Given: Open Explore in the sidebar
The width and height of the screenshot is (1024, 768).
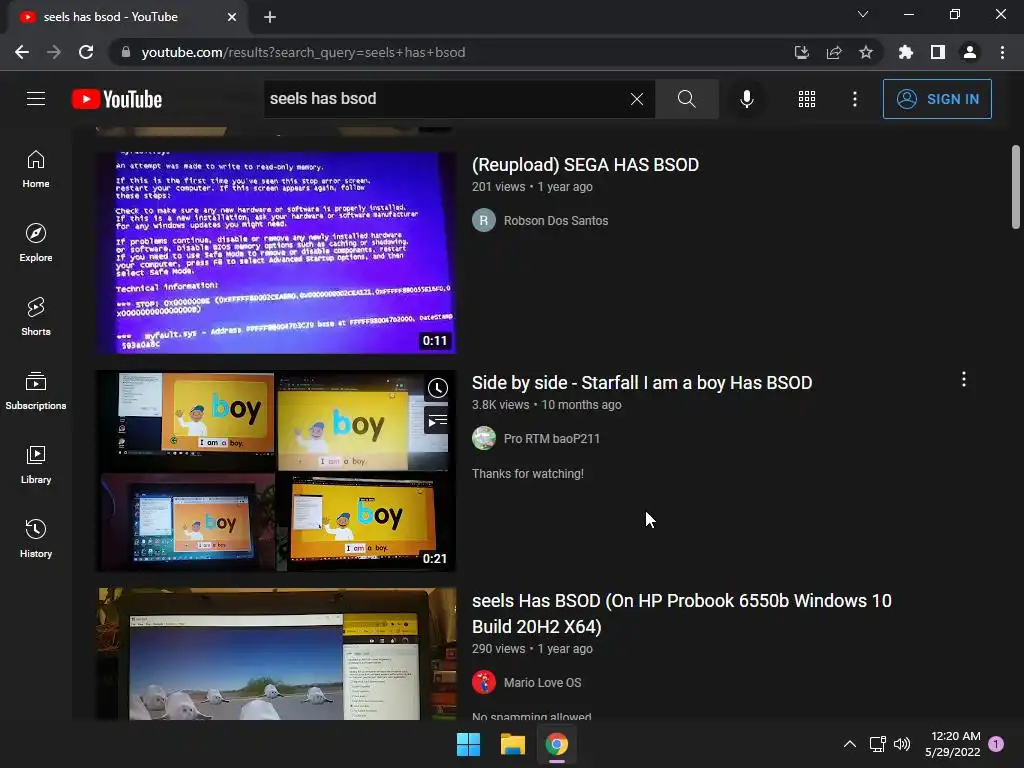Looking at the screenshot, I should click(x=36, y=243).
